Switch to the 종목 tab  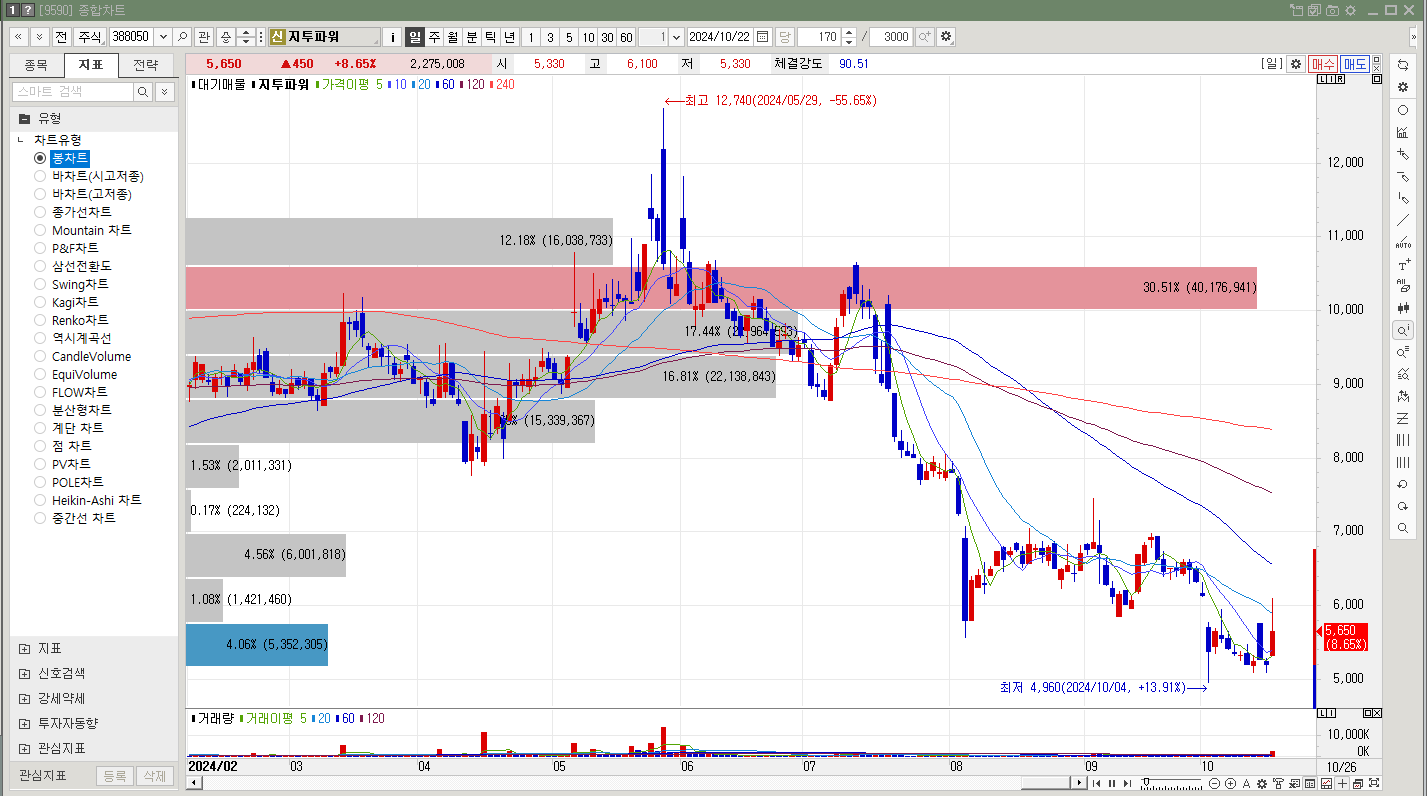coord(36,65)
